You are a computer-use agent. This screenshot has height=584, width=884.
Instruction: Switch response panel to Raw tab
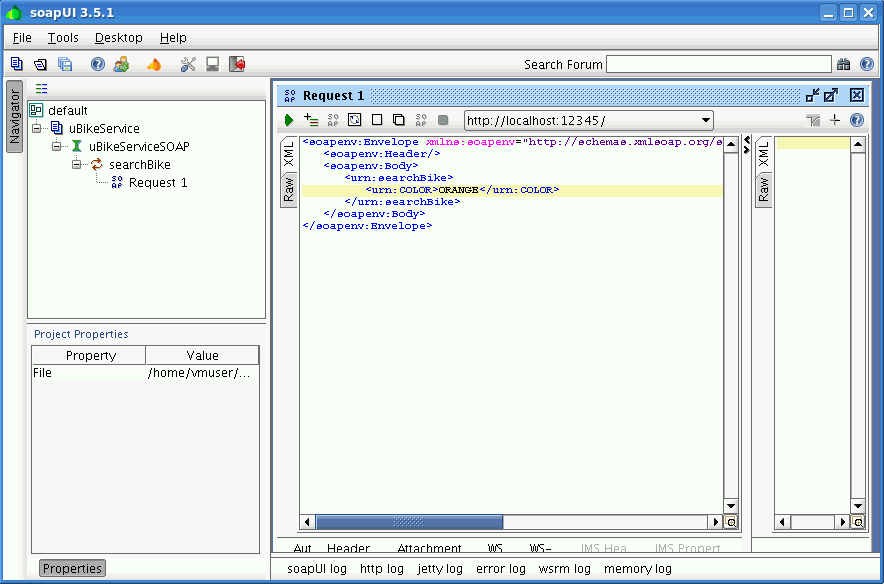pyautogui.click(x=763, y=189)
